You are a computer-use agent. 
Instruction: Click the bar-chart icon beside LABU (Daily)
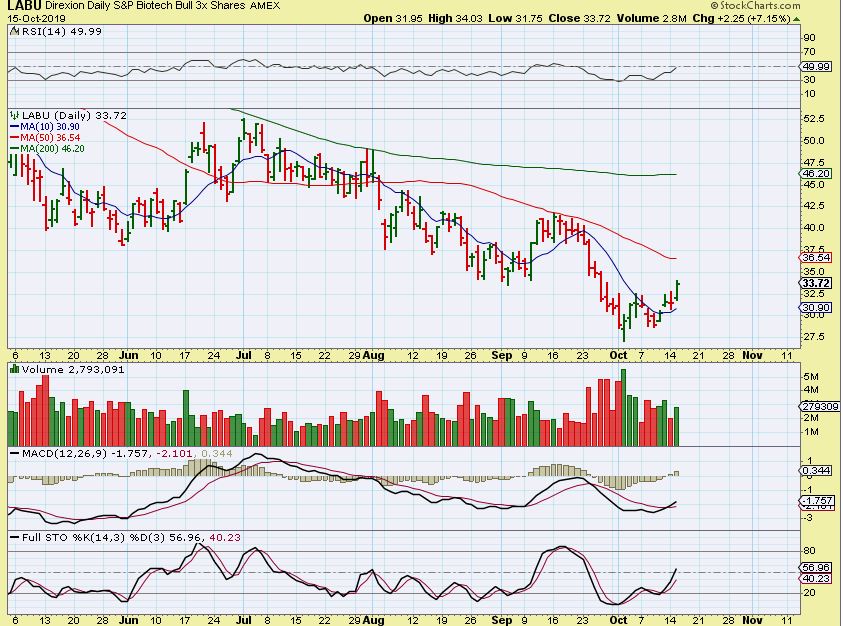[15, 115]
